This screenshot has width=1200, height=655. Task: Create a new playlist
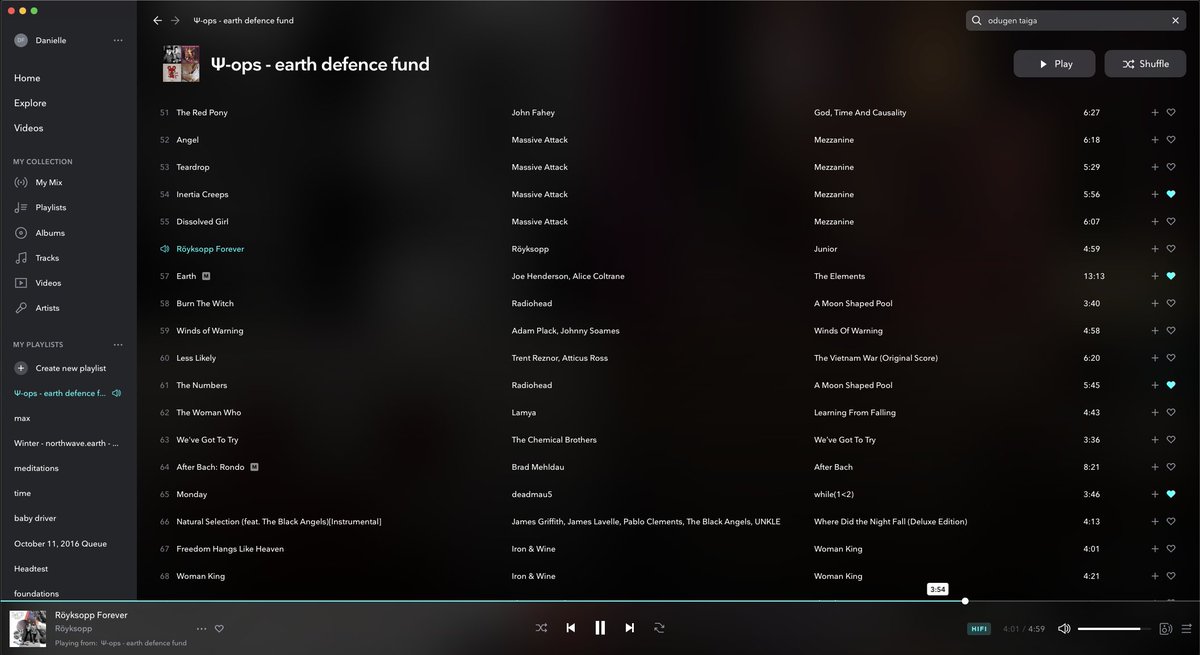point(60,368)
